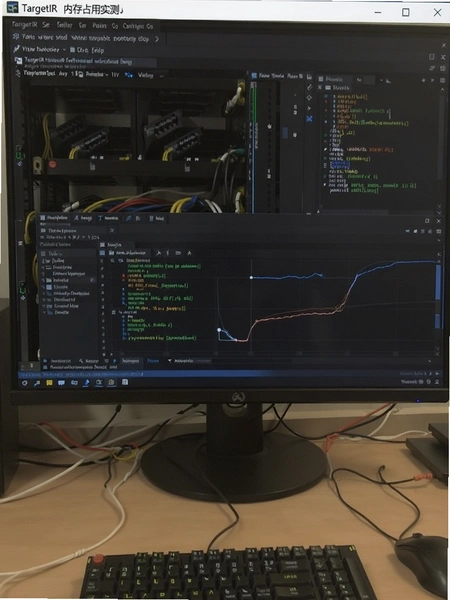Select the diamond shape icon in vertical toolbar
The image size is (450, 600).
(309, 98)
